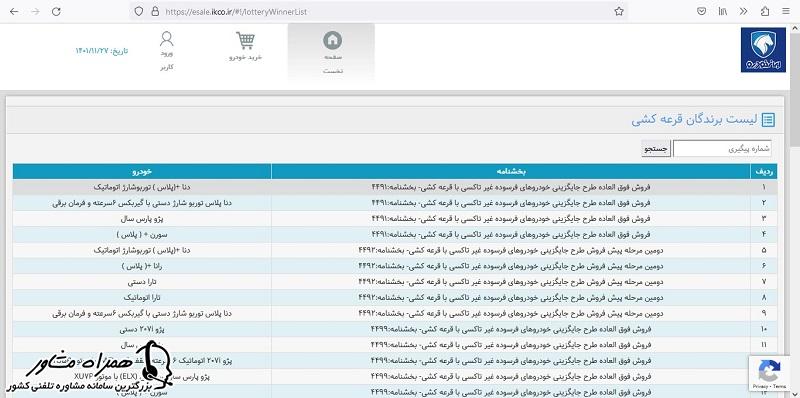Open خرید خودرو shopping cart

point(245,46)
